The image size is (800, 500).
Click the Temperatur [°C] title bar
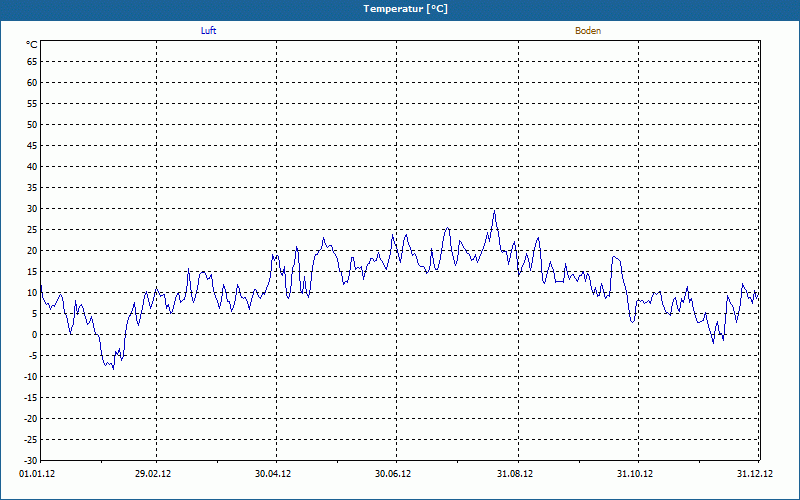pos(400,9)
